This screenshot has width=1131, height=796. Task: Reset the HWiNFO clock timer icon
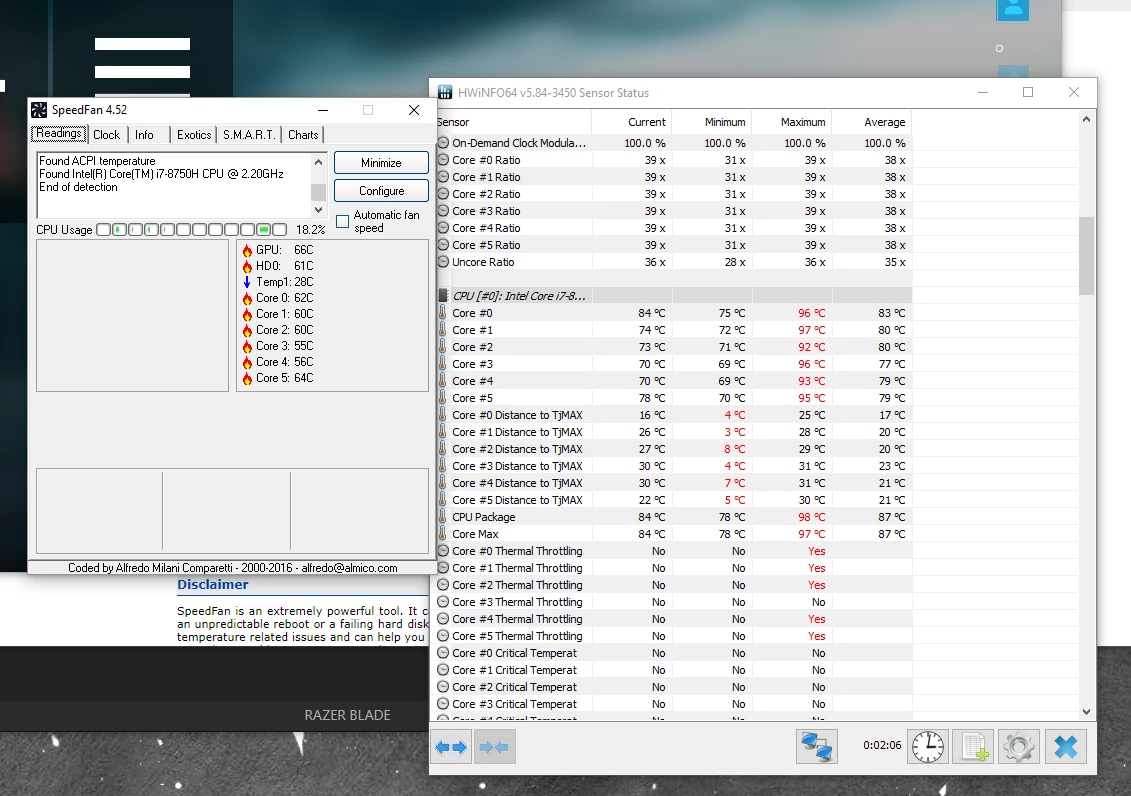[928, 747]
